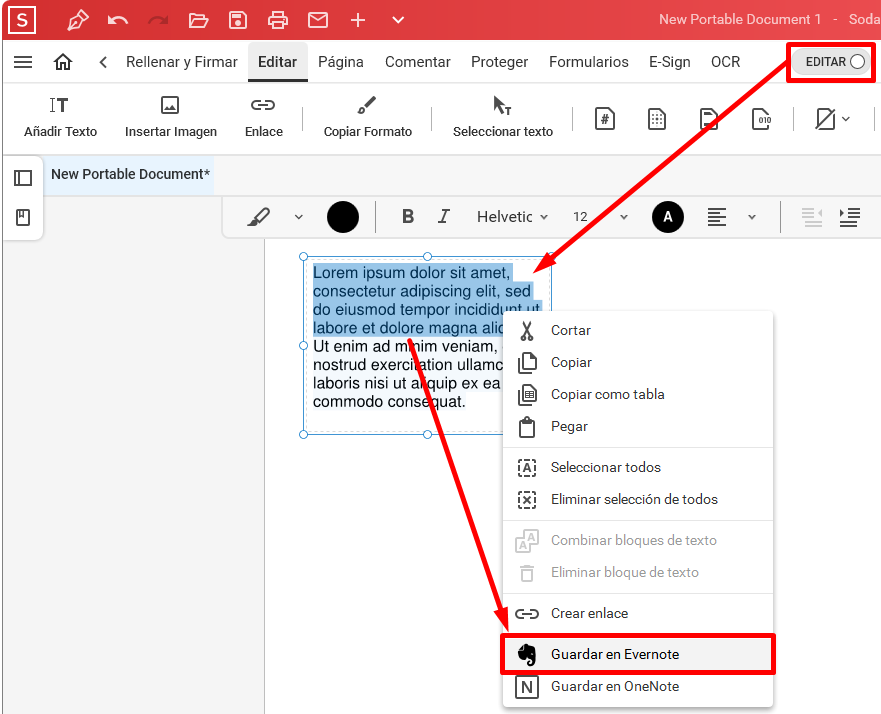Click the top-left handle of the text box
The width and height of the screenshot is (881, 714).
click(x=303, y=257)
